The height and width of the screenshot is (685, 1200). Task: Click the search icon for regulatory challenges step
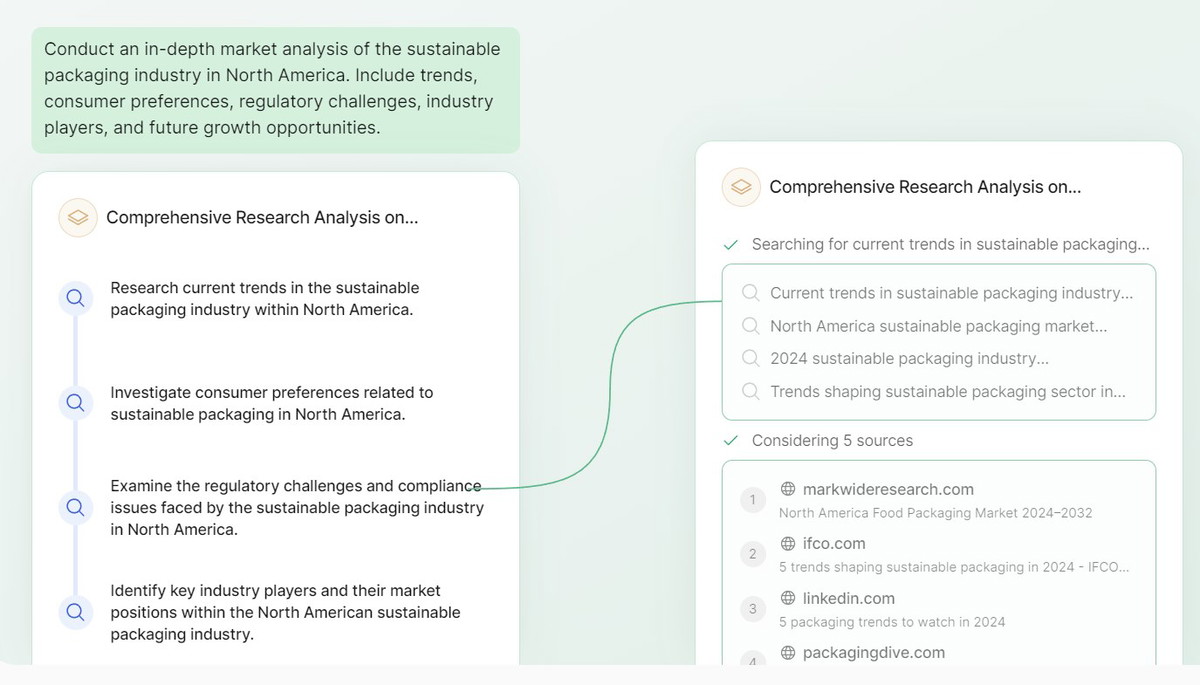[x=75, y=507]
